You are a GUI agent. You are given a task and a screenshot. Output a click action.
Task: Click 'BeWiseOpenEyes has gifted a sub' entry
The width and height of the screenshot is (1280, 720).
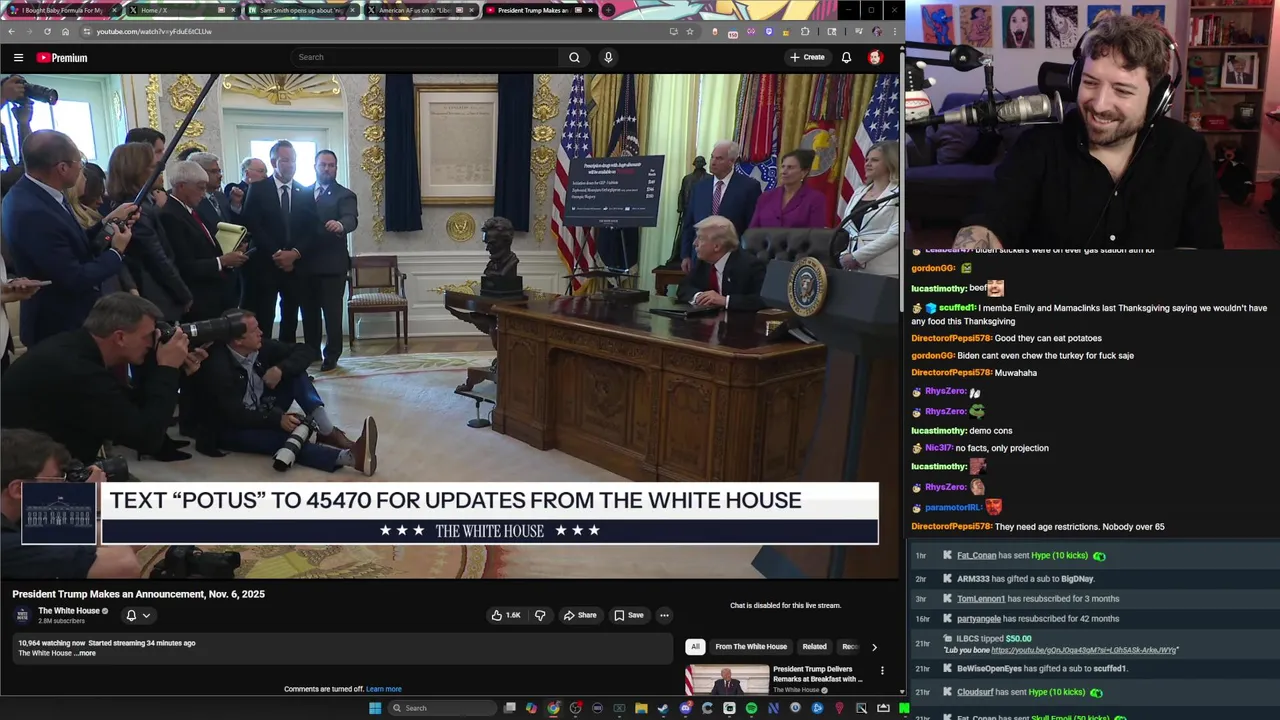point(1042,668)
